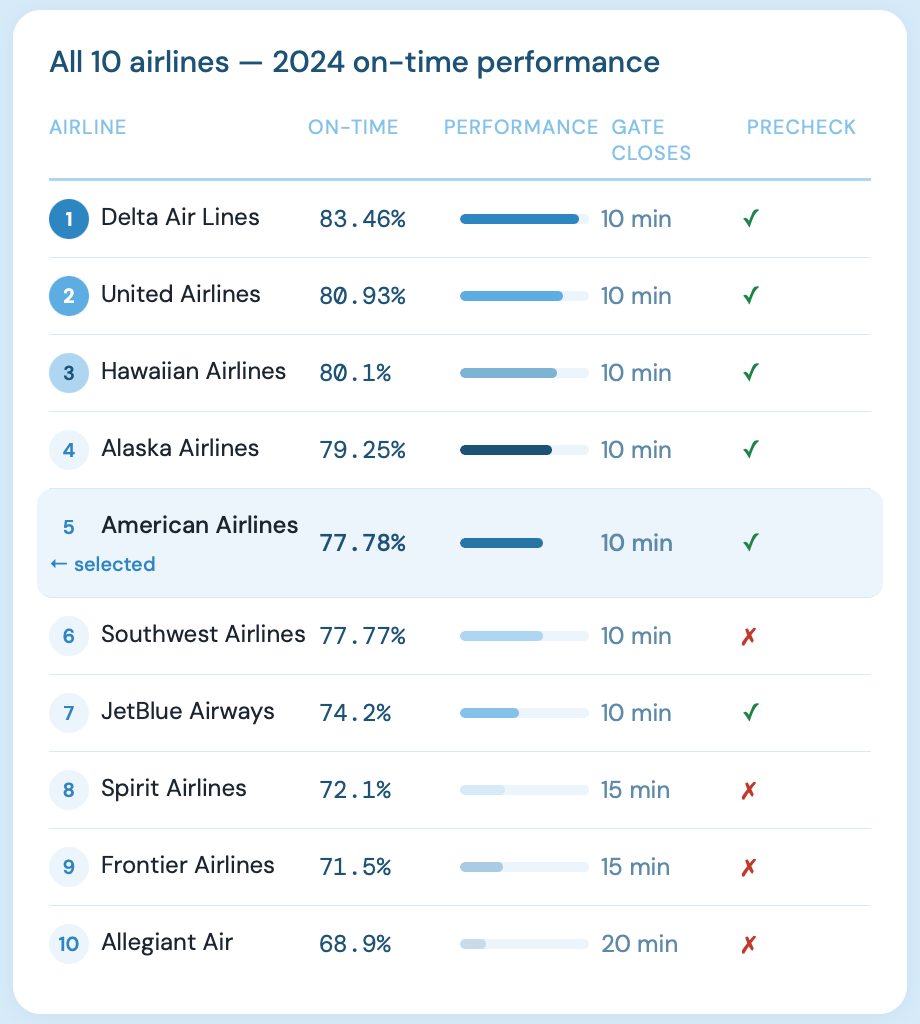Open the Southwest Airlines row
This screenshot has height=1024, width=920.
tap(203, 634)
